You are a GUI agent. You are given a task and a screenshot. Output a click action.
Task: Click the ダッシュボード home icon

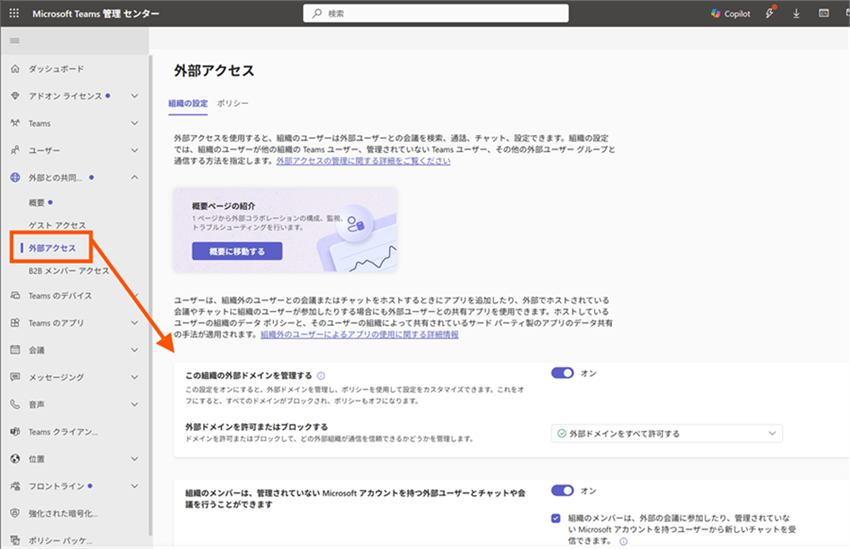[15, 68]
